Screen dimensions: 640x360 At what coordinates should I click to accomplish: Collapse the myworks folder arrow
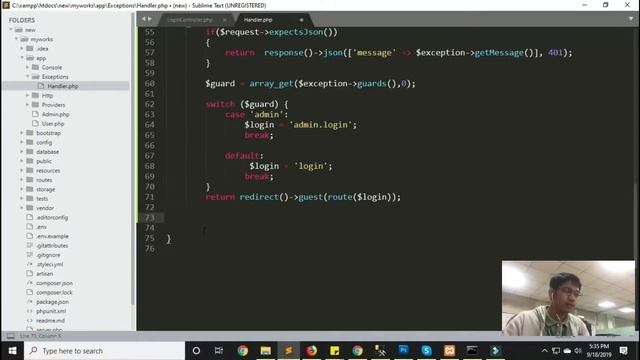coord(17,39)
